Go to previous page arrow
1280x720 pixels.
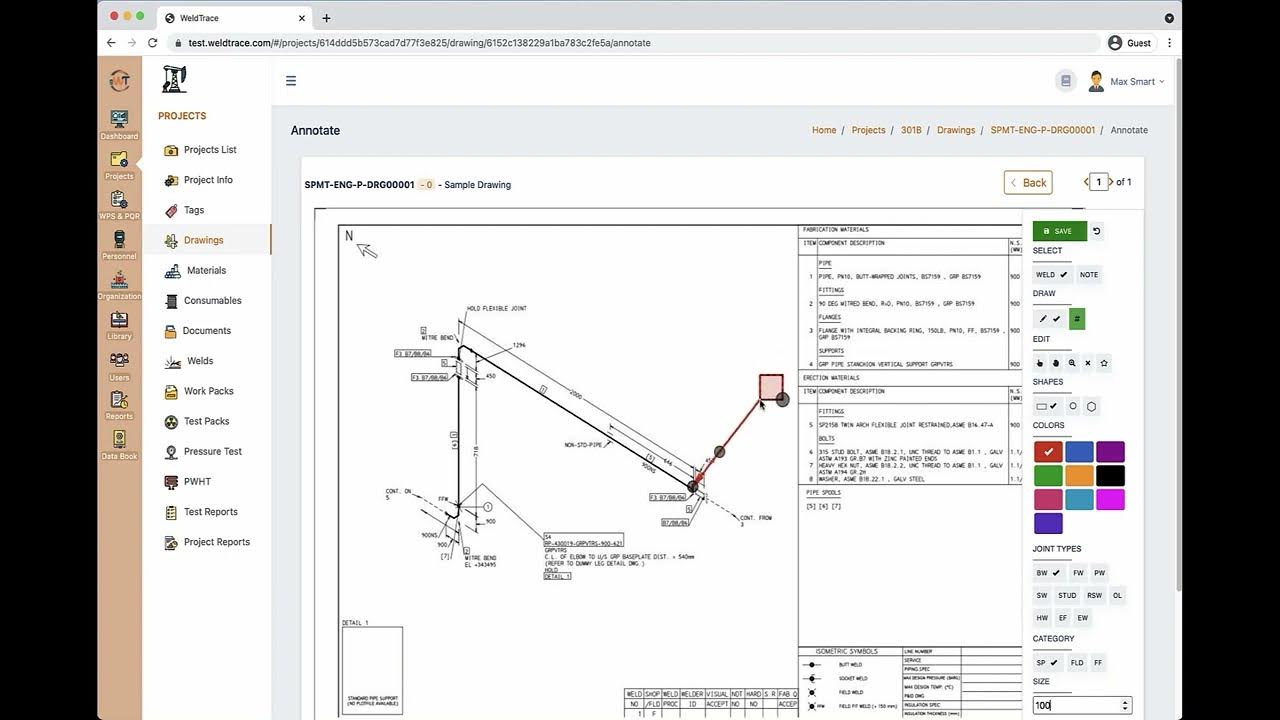(x=1086, y=182)
